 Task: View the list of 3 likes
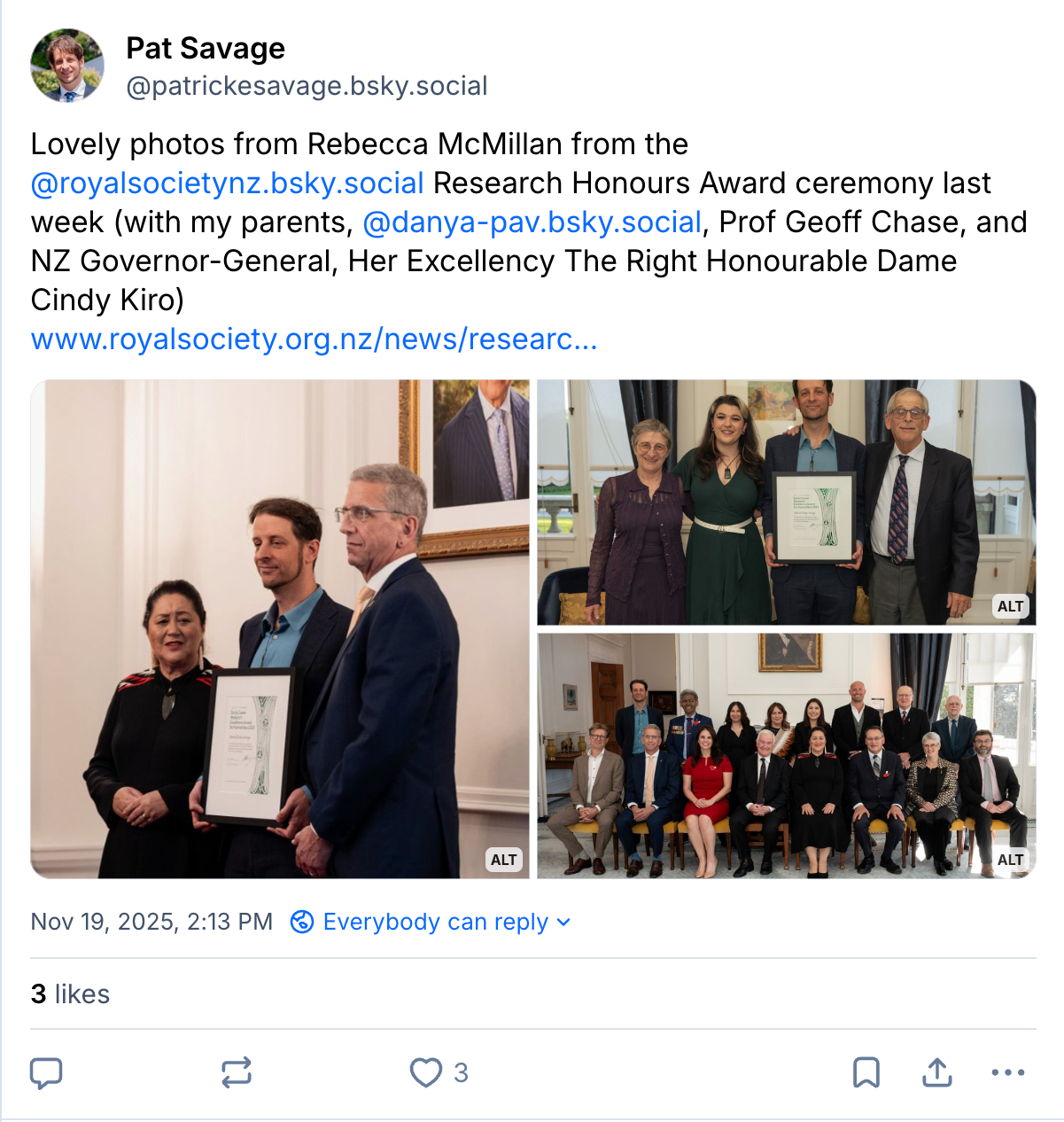point(70,993)
